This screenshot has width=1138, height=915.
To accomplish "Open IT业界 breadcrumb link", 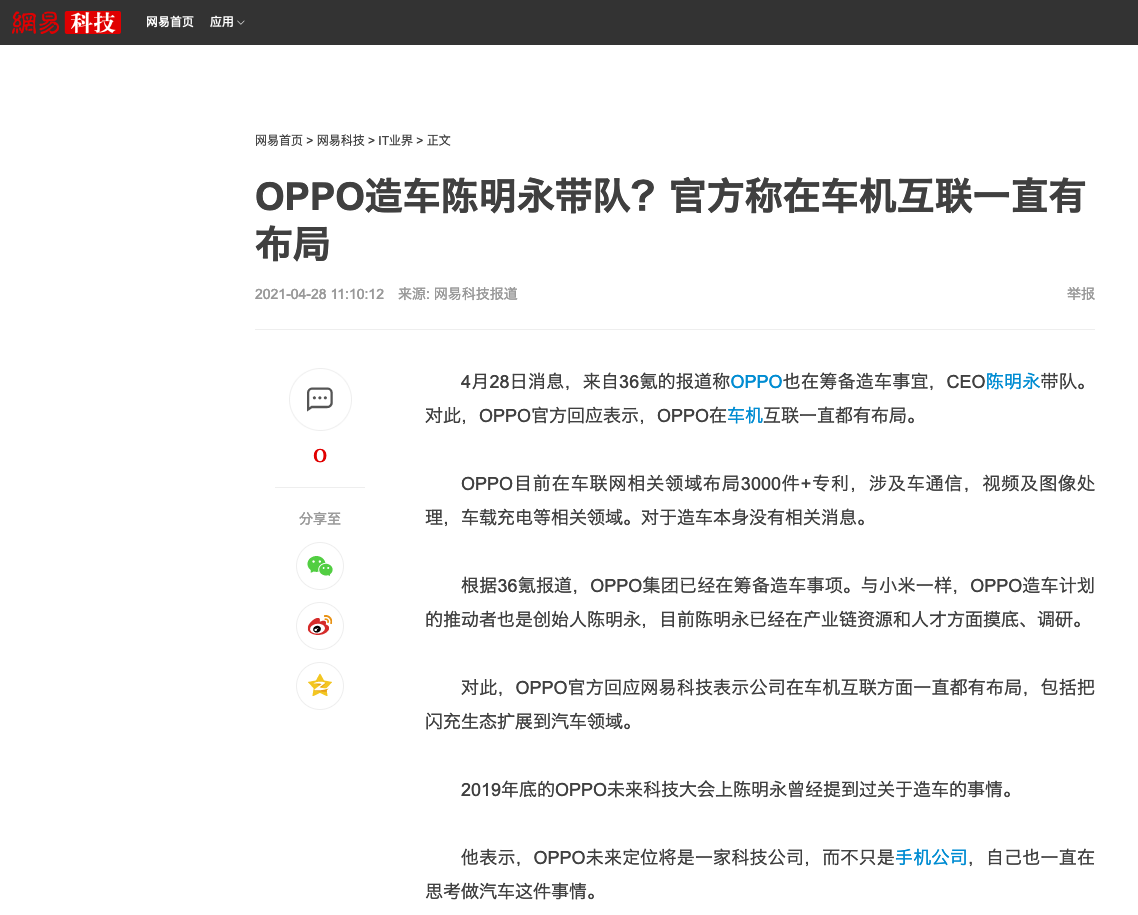I will tap(396, 140).
